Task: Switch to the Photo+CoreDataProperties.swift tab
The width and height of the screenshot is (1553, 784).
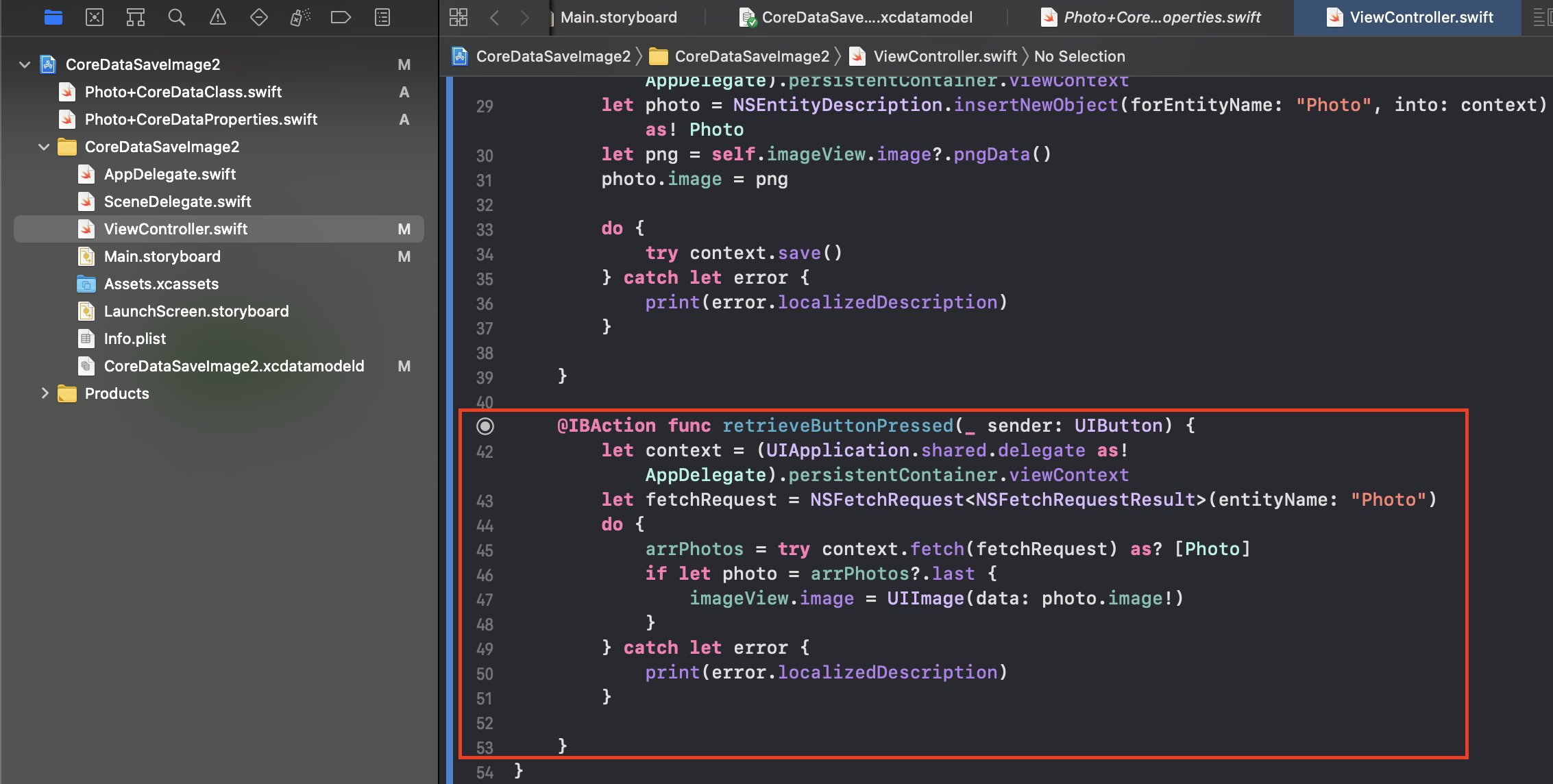Action: click(1161, 17)
